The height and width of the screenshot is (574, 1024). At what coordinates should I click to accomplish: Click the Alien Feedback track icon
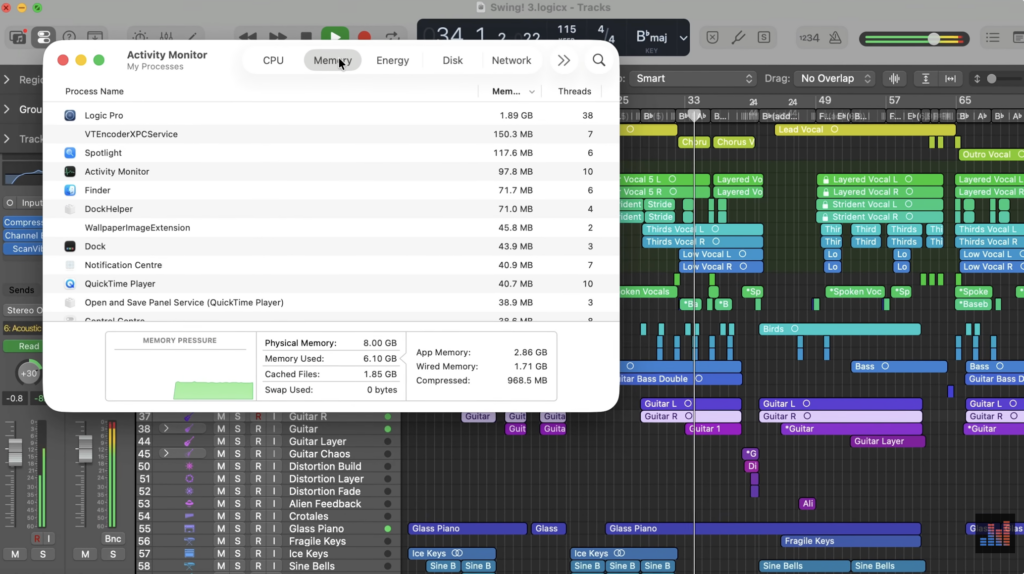189,504
